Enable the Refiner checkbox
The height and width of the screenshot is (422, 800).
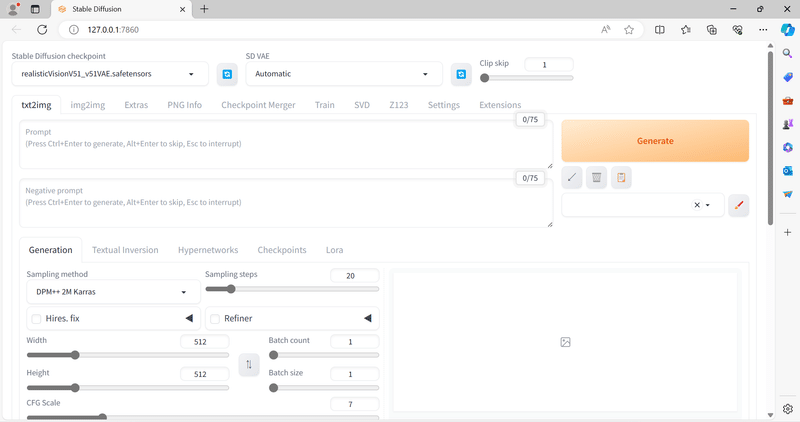215,319
